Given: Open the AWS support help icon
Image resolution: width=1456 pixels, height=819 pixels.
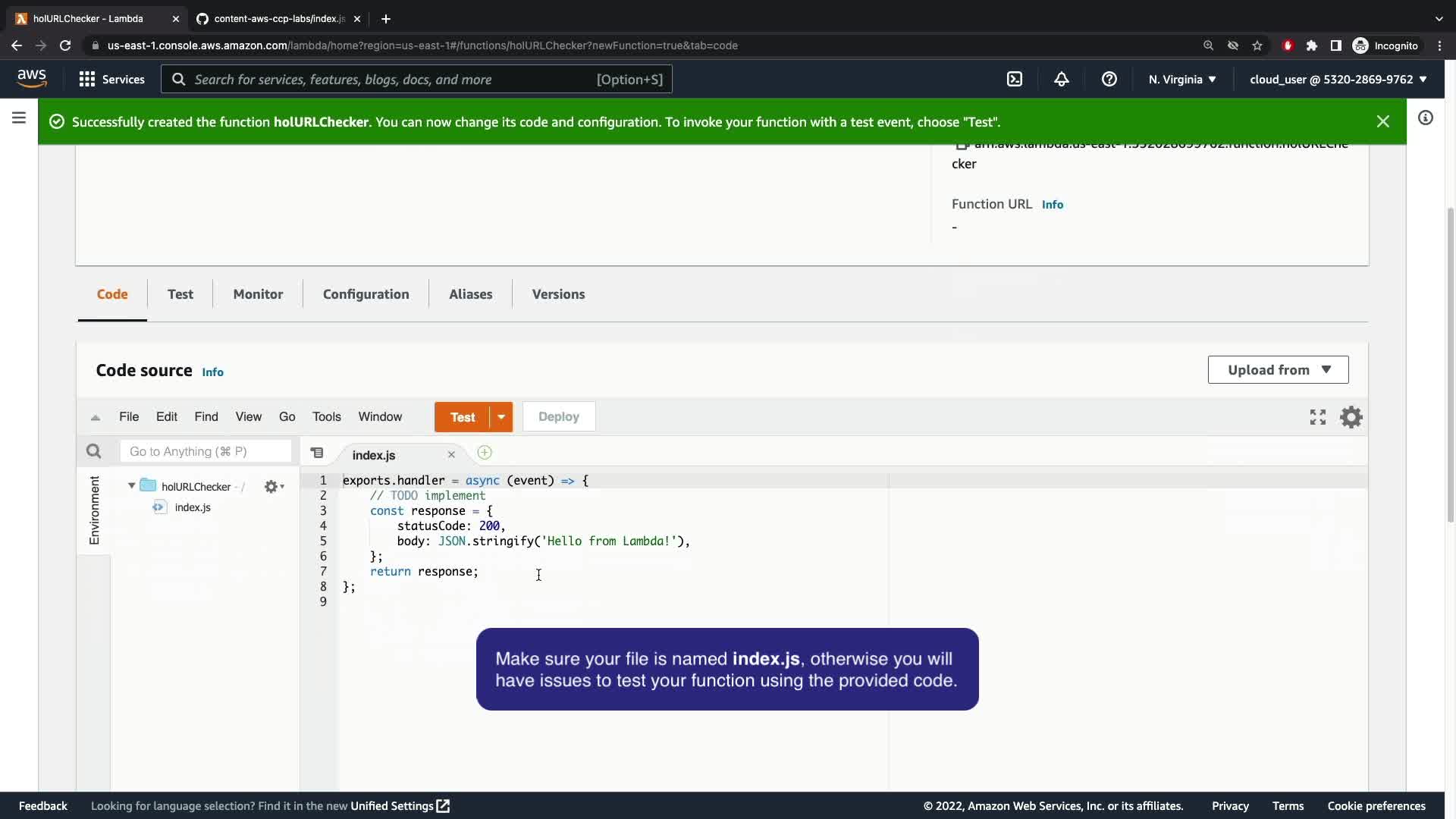Looking at the screenshot, I should point(1109,80).
